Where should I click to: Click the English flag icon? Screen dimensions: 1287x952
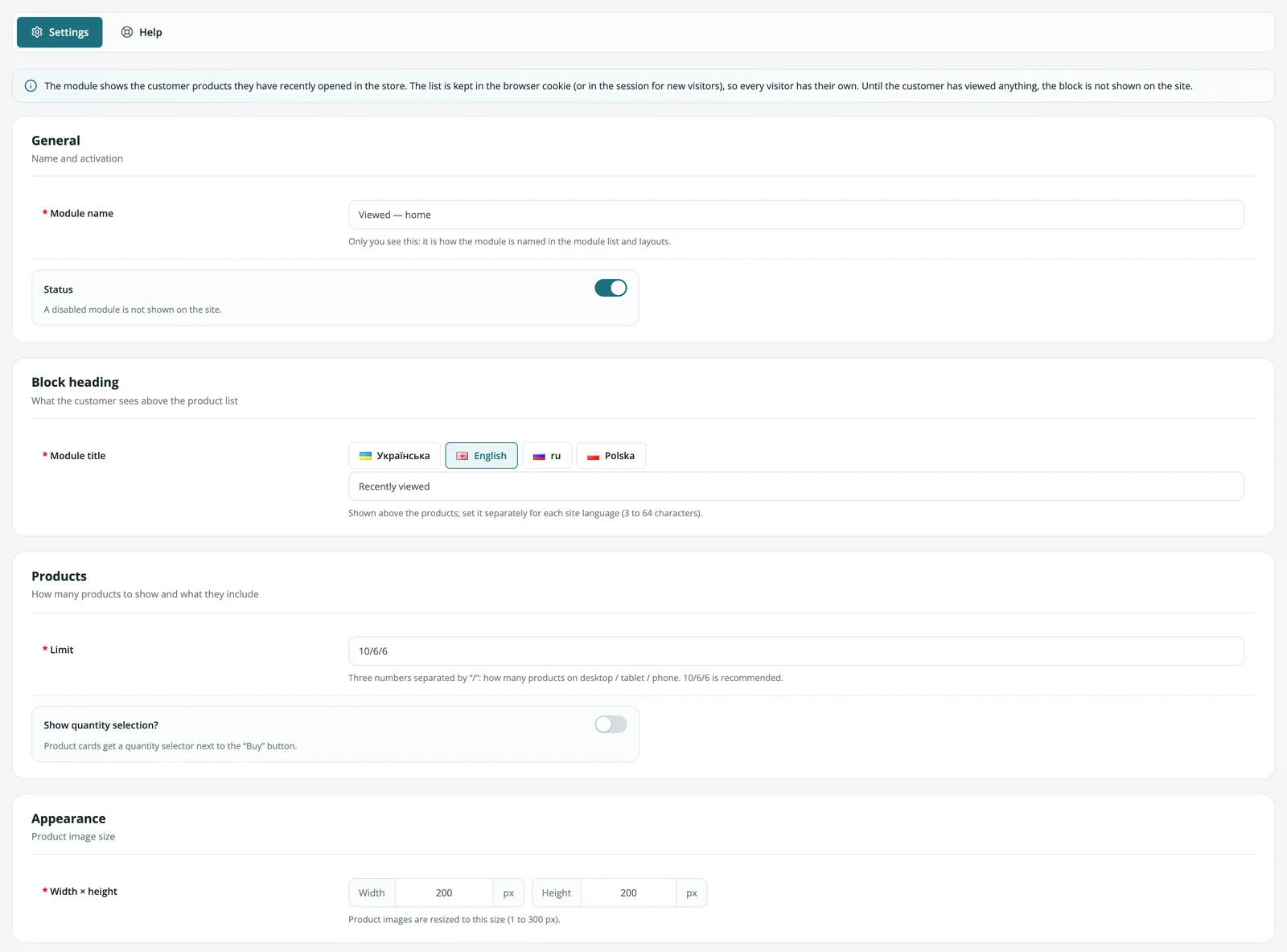463,456
